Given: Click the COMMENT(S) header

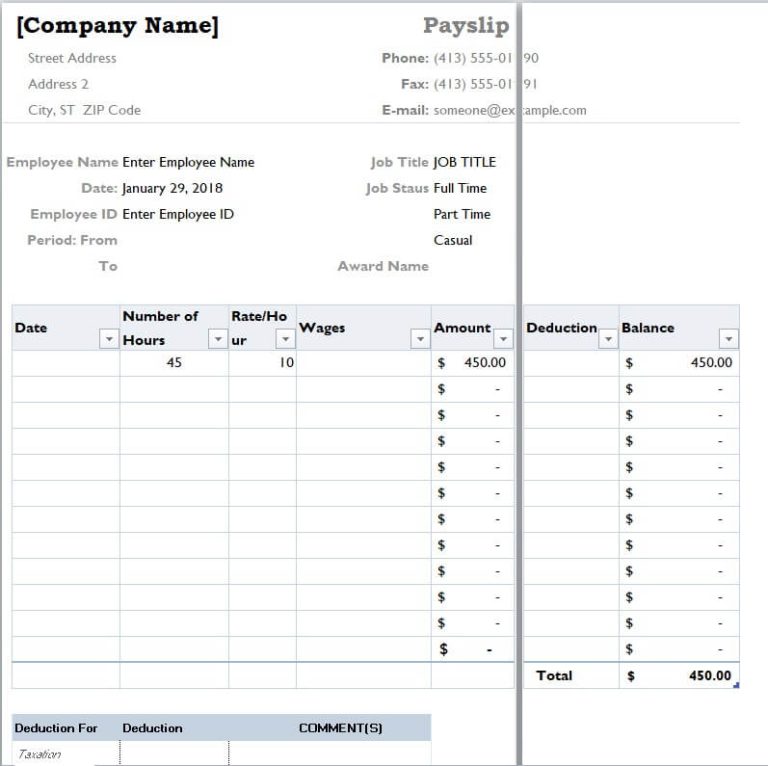Looking at the screenshot, I should (340, 728).
